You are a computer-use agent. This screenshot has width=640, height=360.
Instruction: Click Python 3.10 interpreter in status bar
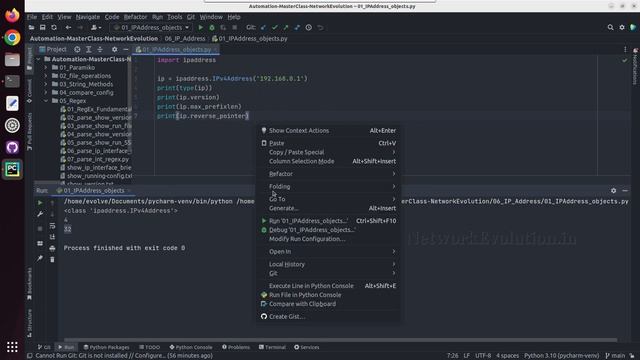click(x=561, y=356)
